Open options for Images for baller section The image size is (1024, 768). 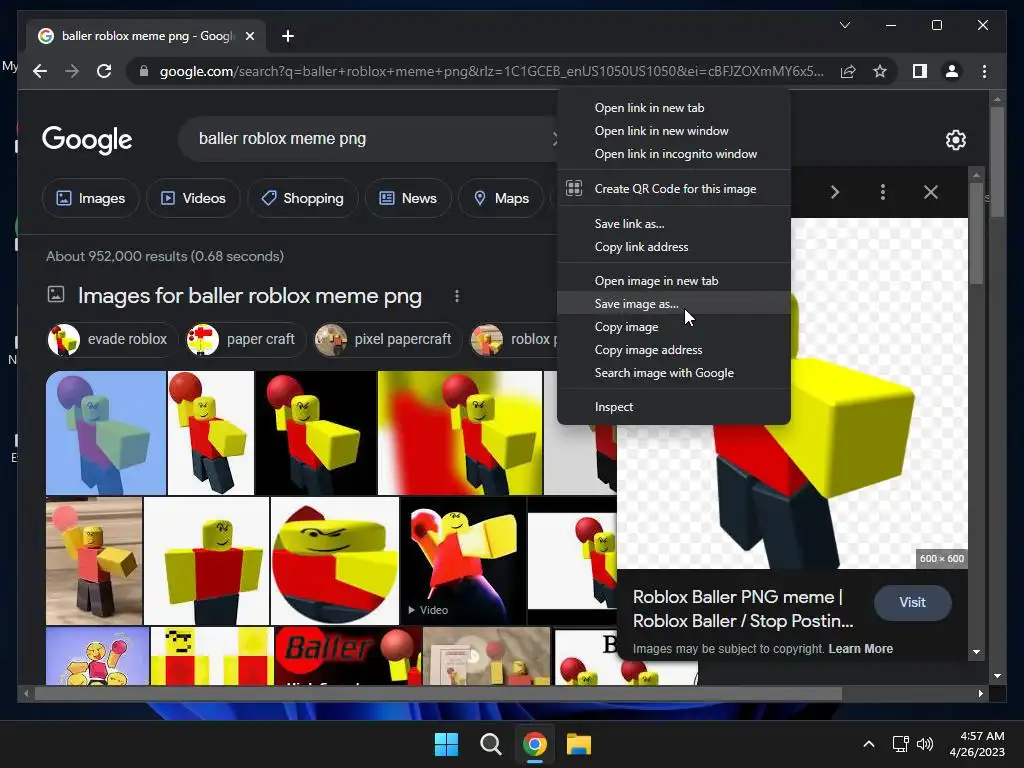coord(456,296)
